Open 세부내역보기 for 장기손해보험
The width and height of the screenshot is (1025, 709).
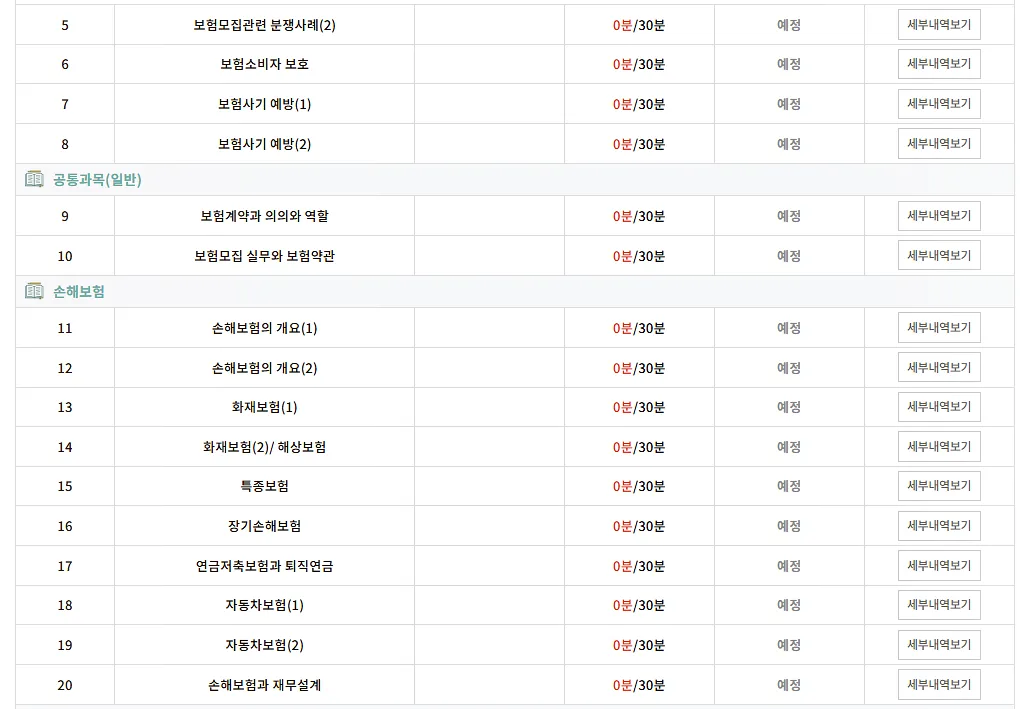(938, 525)
